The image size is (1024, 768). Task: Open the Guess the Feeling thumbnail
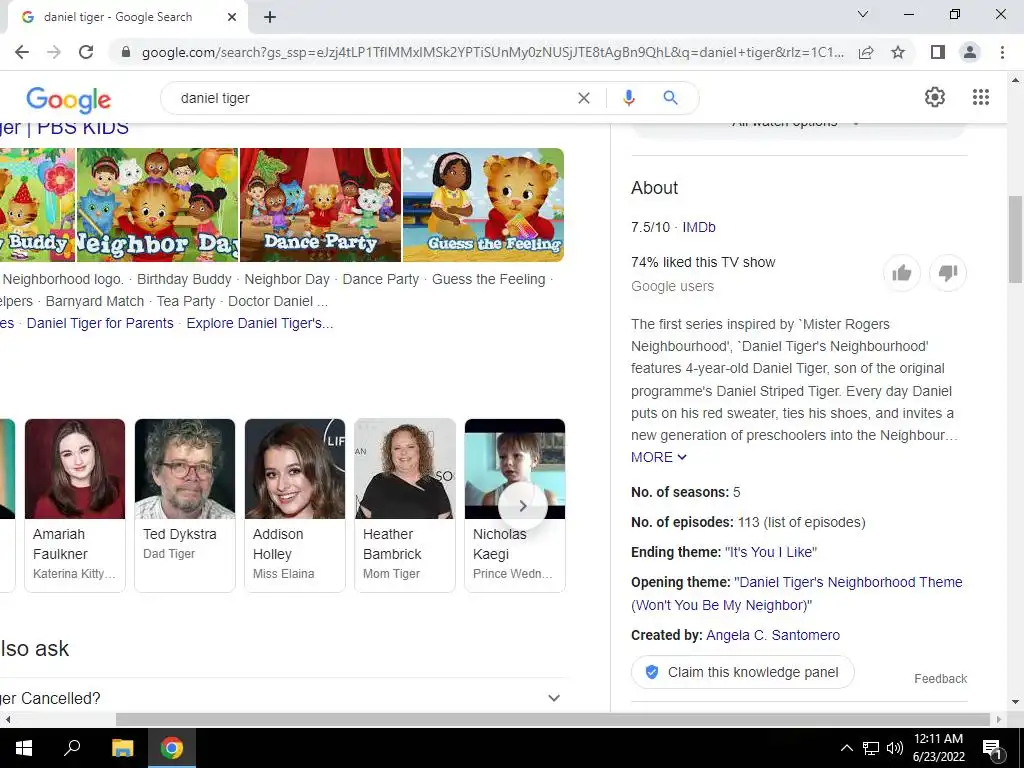tap(483, 205)
